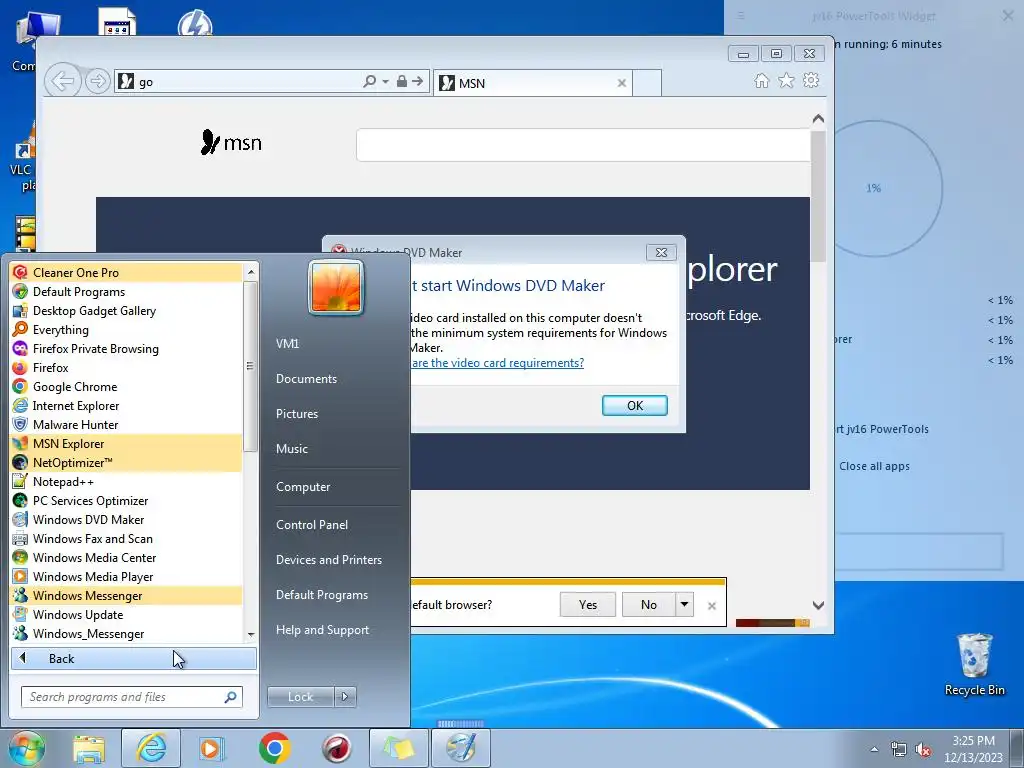Viewport: 1024px width, 768px height.
Task: Click Back to leave All Programs
Action: (x=134, y=658)
